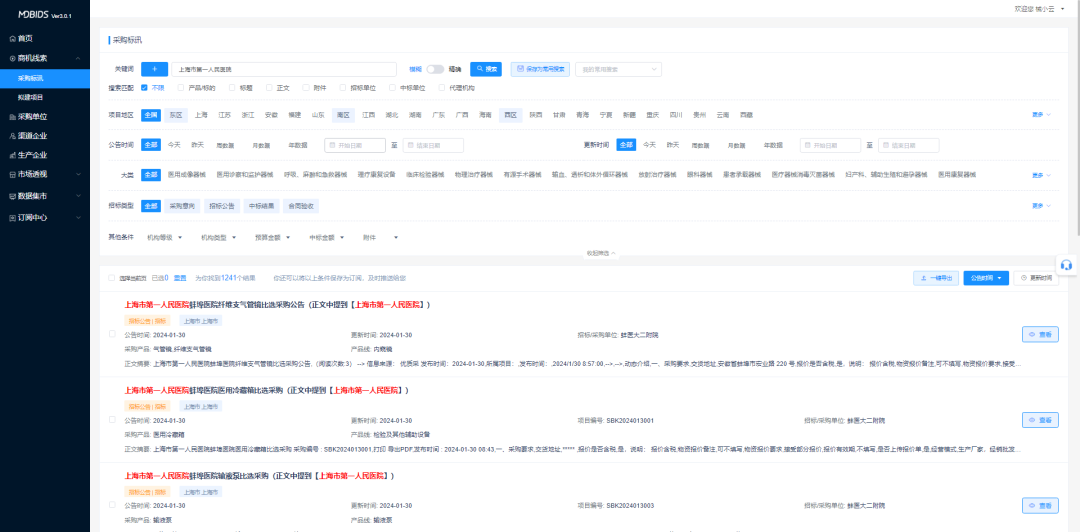Click the 渠道企业 sidebar icon
This screenshot has width=1080, height=532.
point(12,136)
